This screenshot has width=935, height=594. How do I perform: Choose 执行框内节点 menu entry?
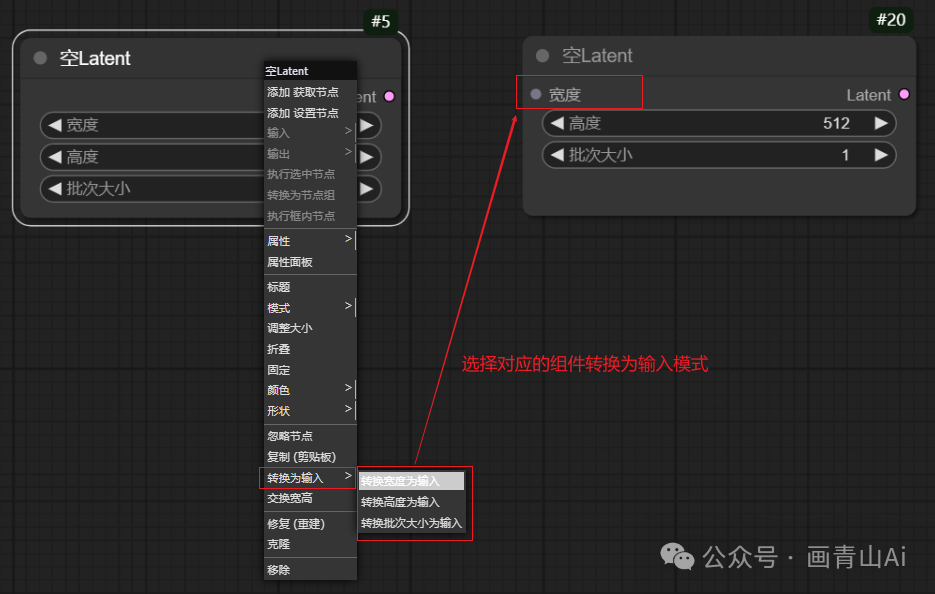310,216
